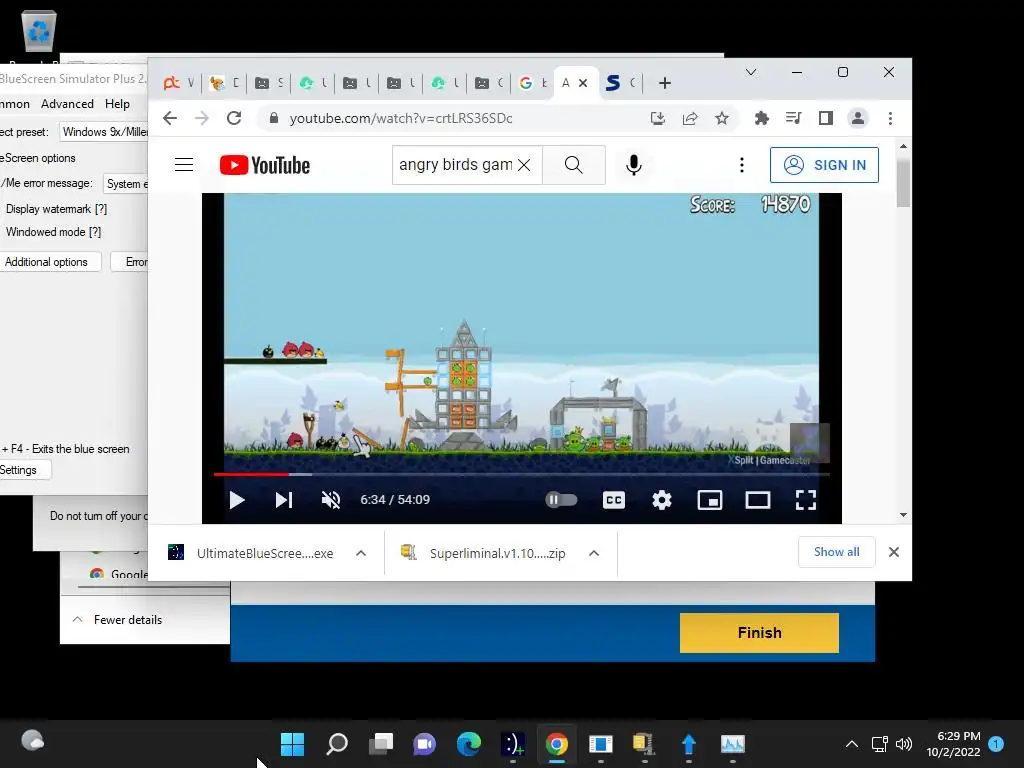Click the YouTube play button

click(237, 500)
